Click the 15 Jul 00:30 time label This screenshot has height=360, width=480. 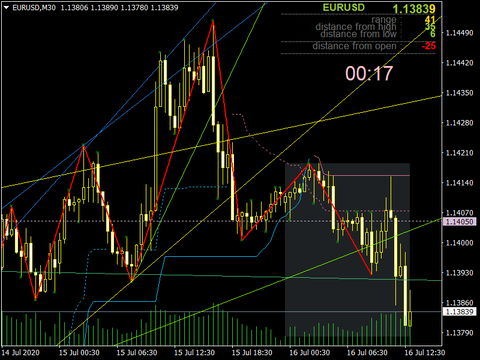(79, 353)
